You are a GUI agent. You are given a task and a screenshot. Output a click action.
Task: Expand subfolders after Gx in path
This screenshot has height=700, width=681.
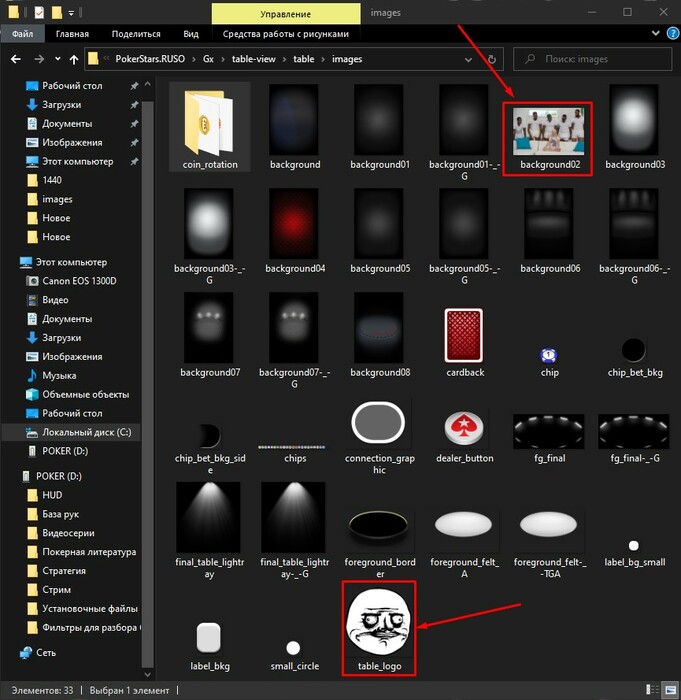pos(222,59)
